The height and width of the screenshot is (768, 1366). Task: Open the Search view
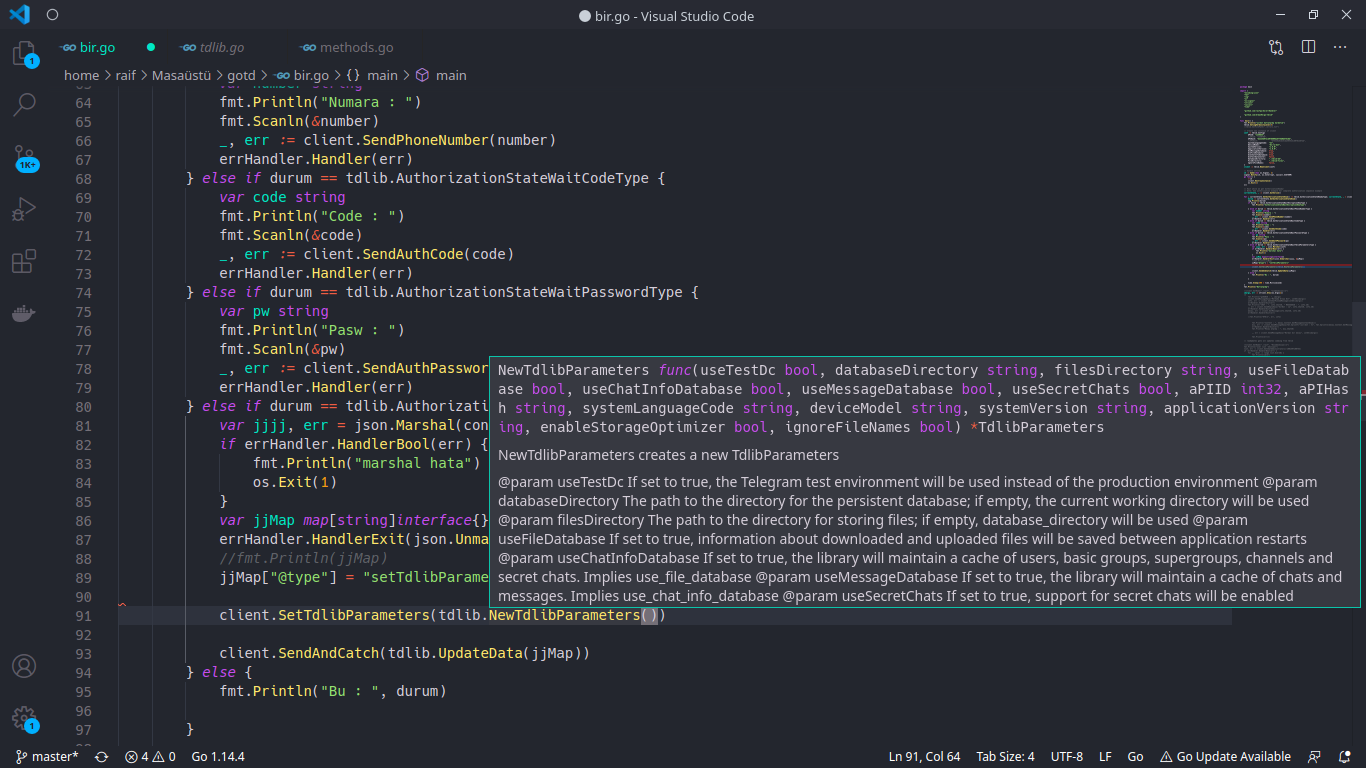pyautogui.click(x=24, y=104)
